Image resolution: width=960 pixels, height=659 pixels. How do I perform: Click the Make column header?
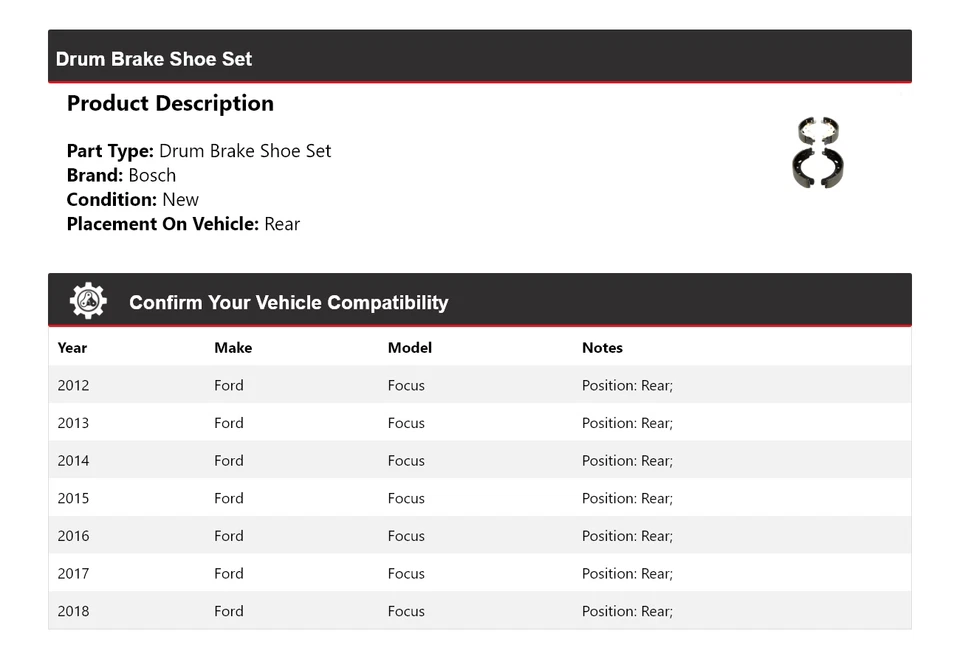point(233,348)
